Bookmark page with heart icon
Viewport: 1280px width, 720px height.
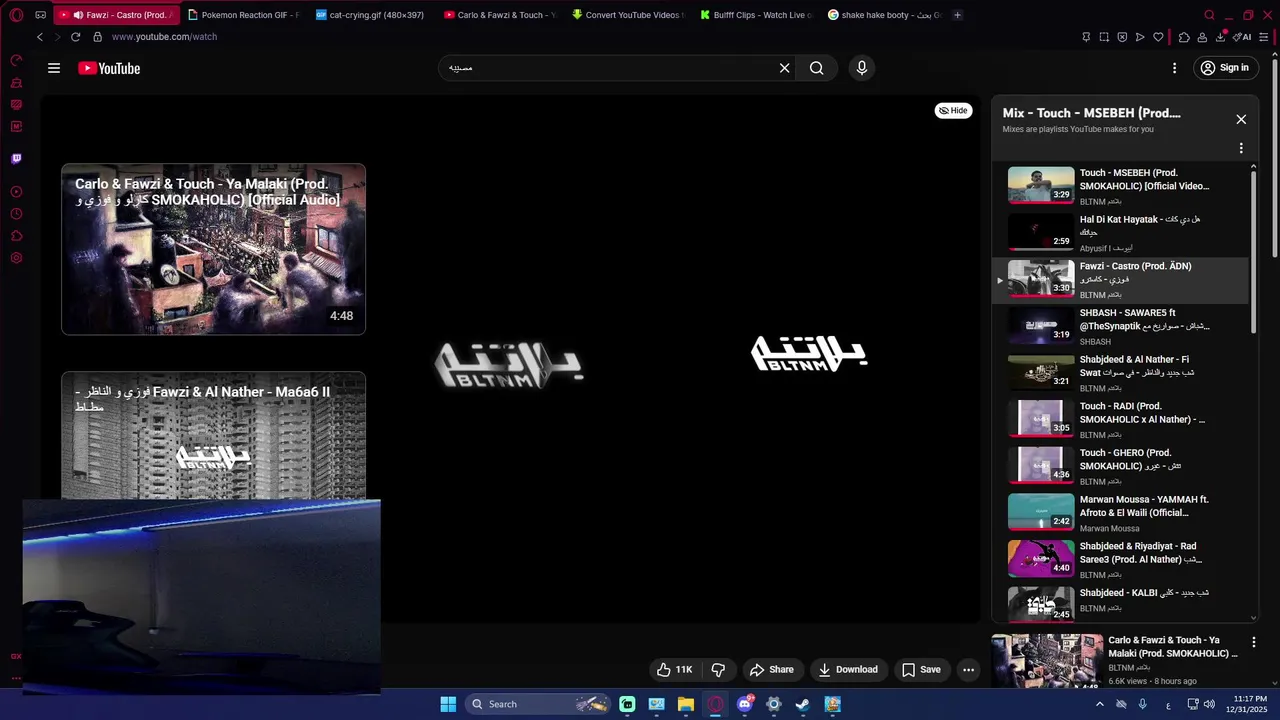tap(1158, 37)
